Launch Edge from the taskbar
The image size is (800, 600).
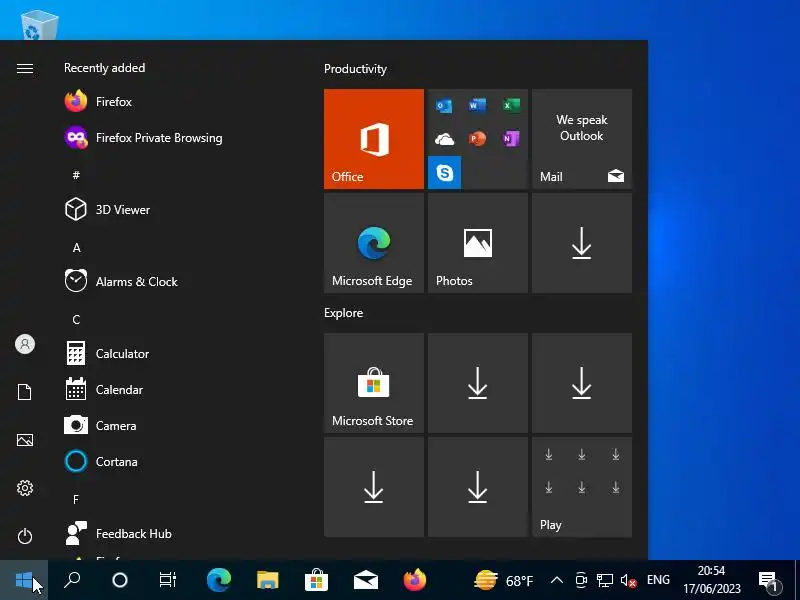(218, 580)
